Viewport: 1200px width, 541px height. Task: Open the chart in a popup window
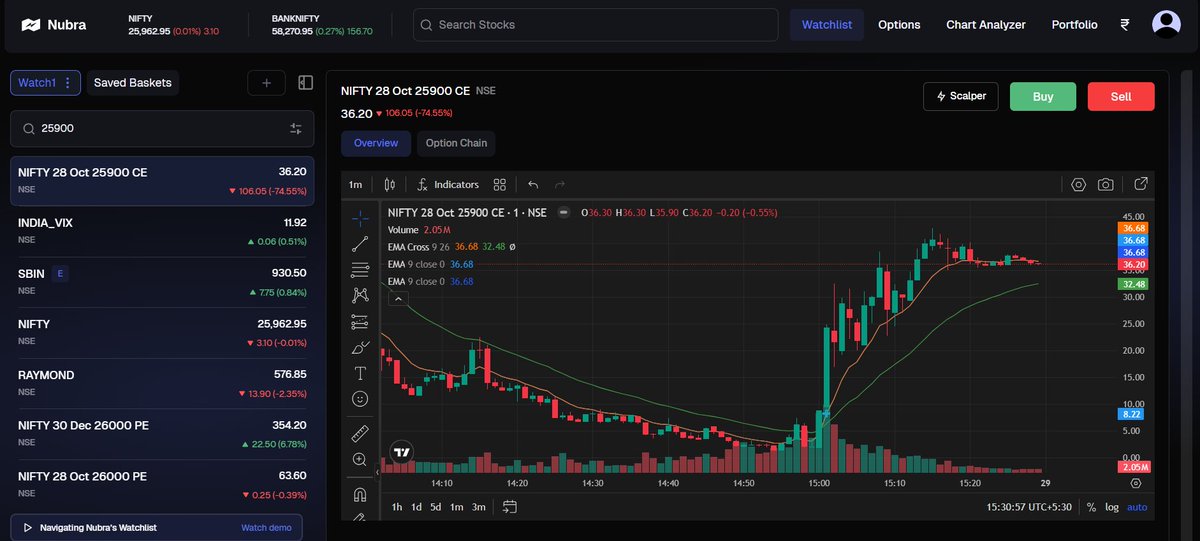tap(1140, 184)
